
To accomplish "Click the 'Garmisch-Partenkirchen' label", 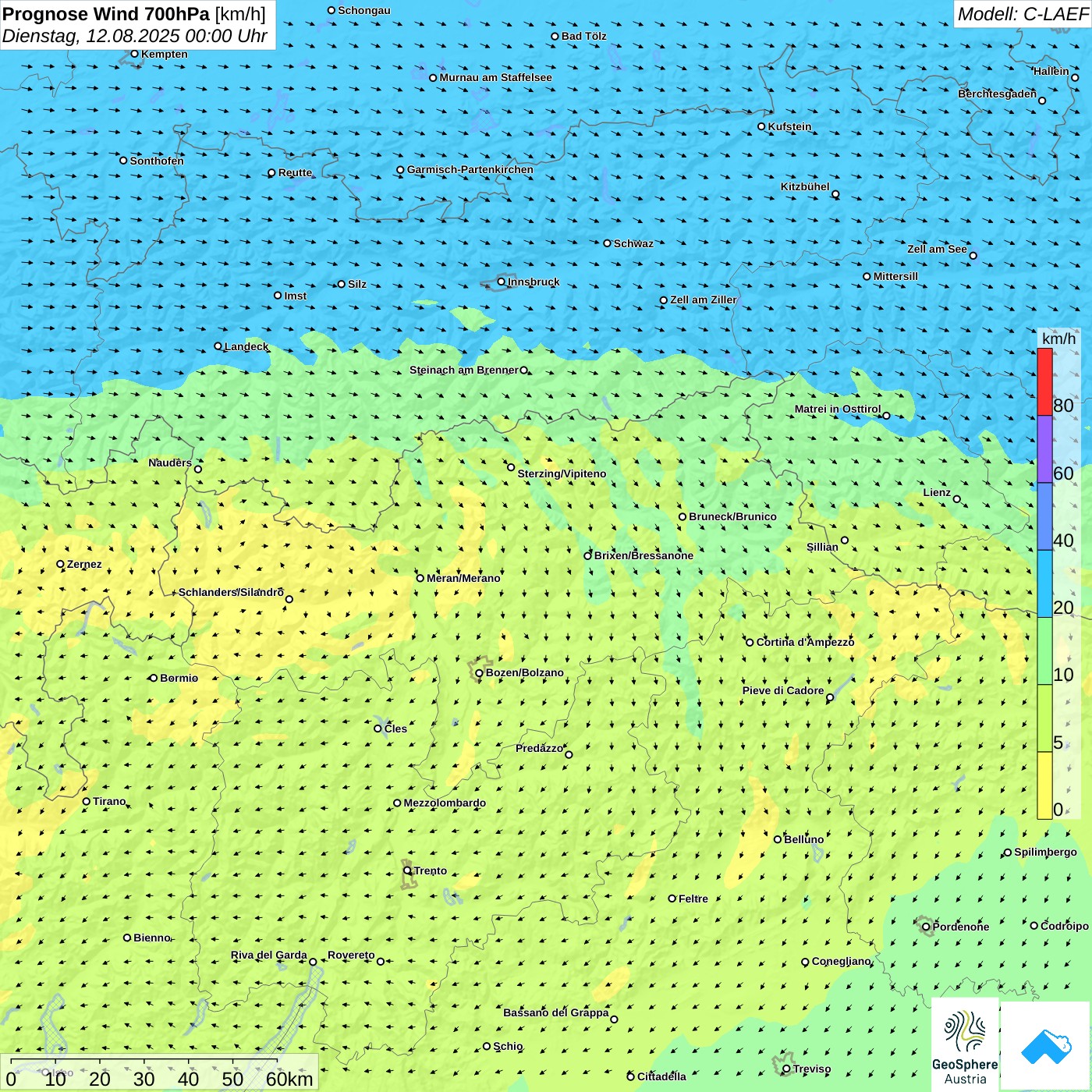I will (x=470, y=169).
